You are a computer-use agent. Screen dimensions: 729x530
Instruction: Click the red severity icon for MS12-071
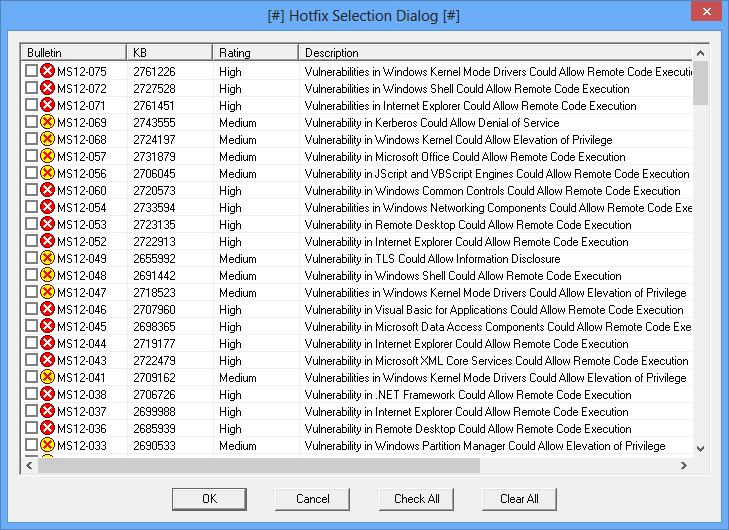pyautogui.click(x=47, y=105)
